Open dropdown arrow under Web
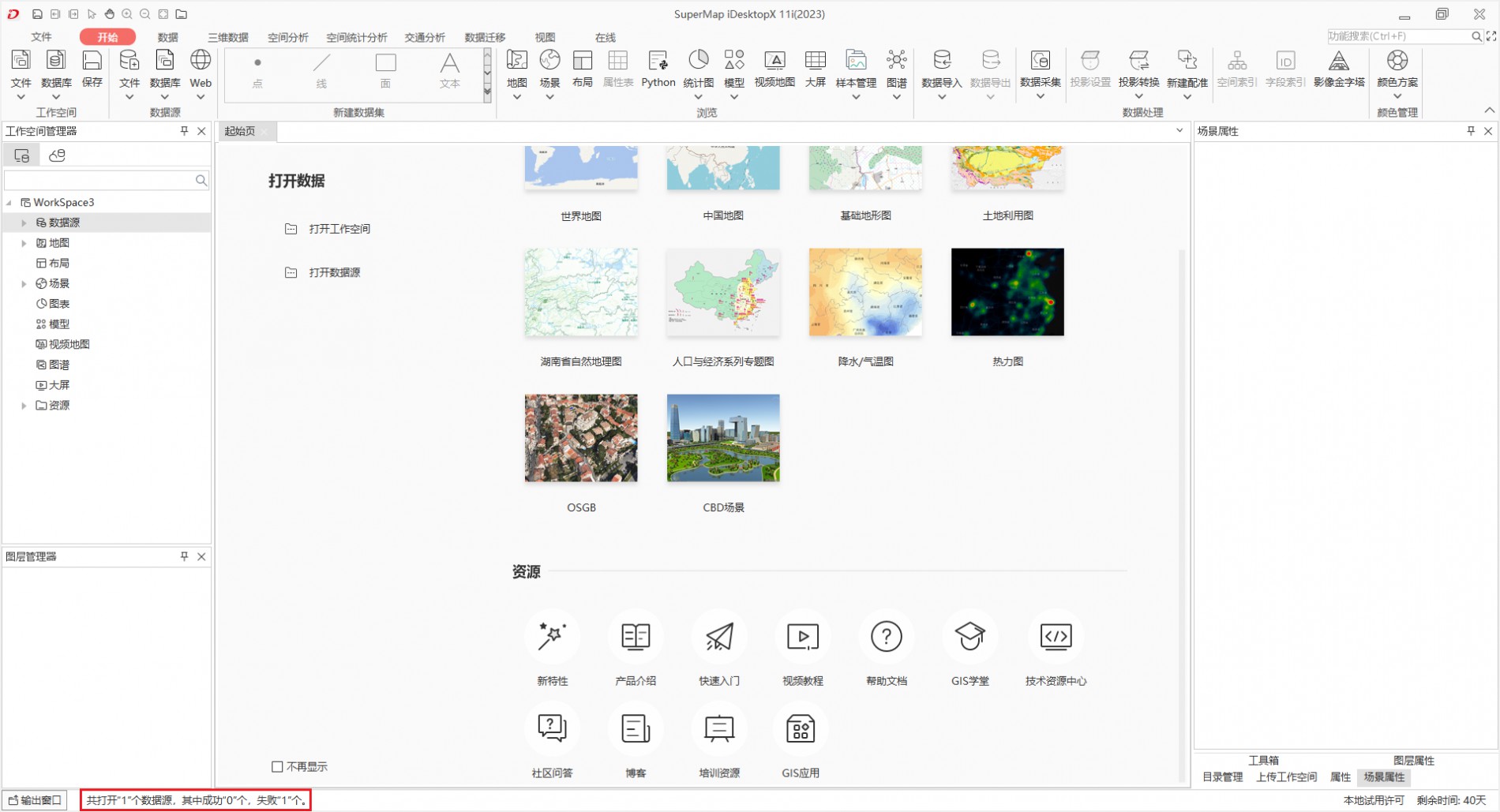The width and height of the screenshot is (1500, 812). (x=201, y=97)
